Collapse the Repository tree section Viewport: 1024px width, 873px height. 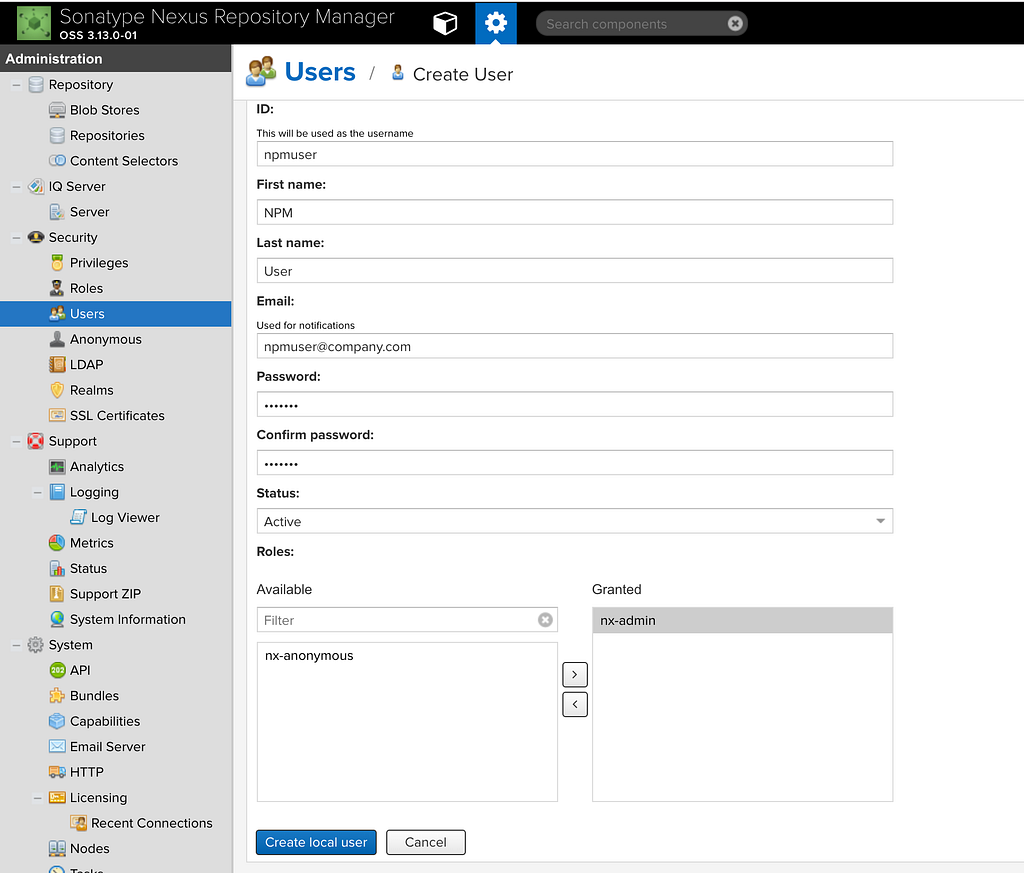click(x=16, y=85)
